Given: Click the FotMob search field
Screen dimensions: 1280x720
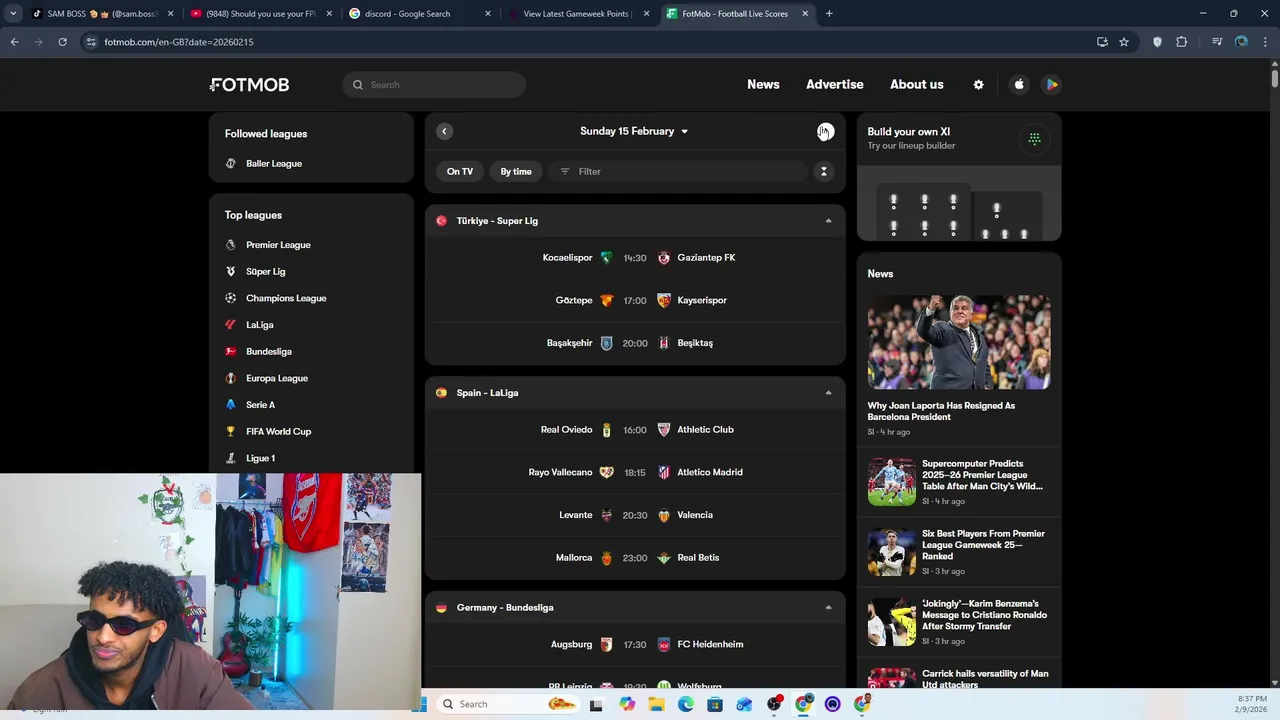Looking at the screenshot, I should pyautogui.click(x=434, y=85).
